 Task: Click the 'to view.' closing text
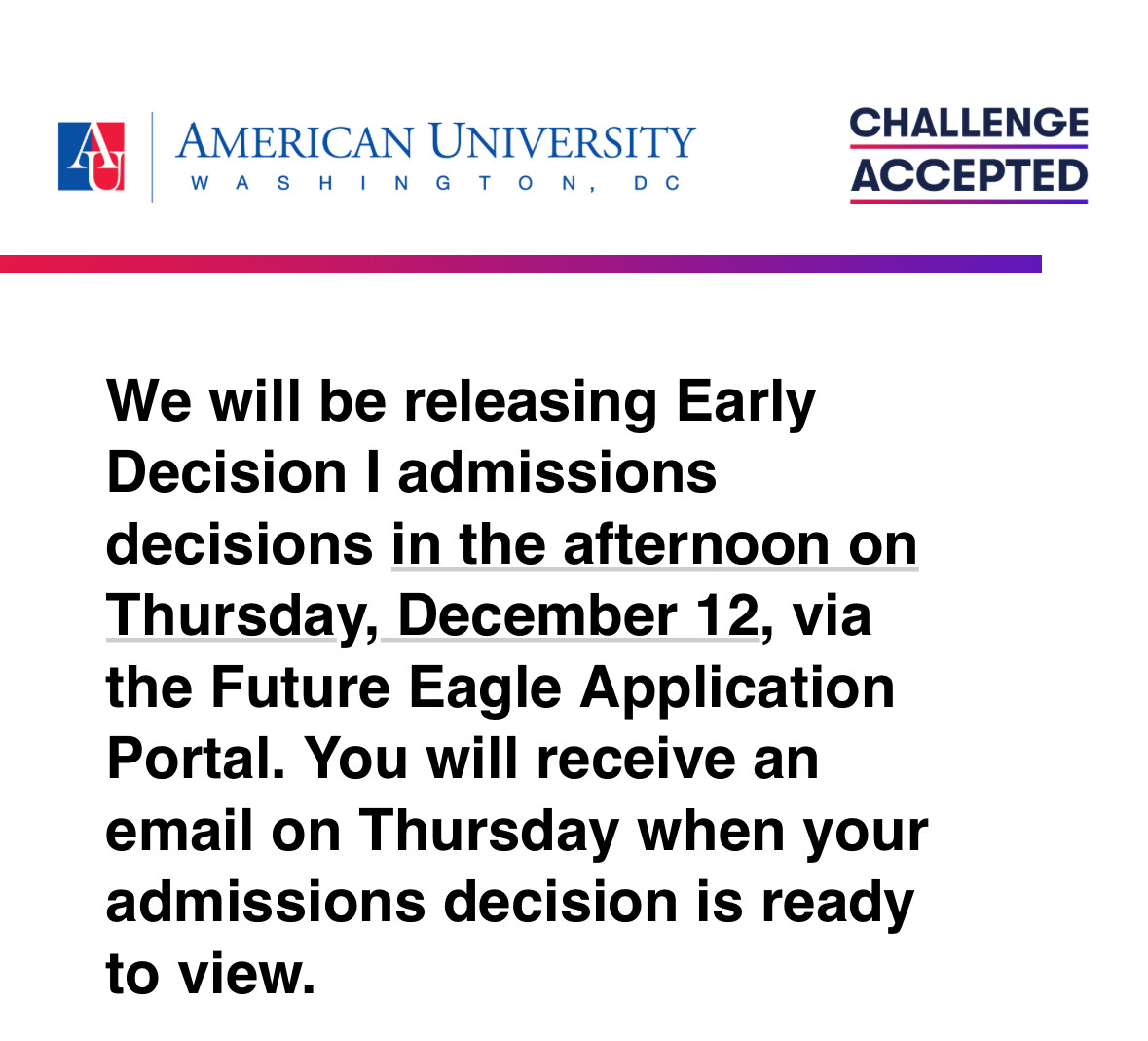point(211,975)
